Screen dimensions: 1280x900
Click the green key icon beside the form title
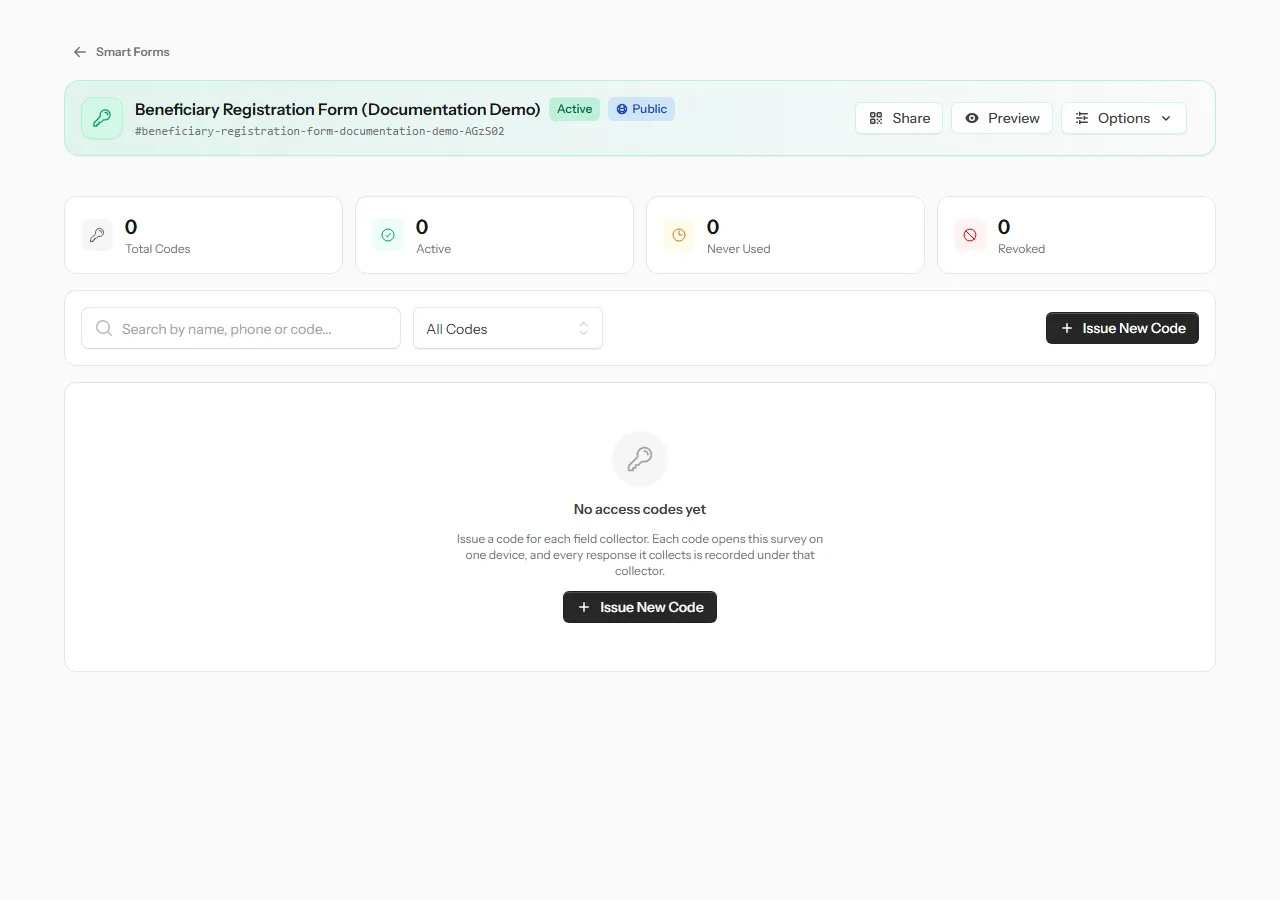(x=102, y=118)
